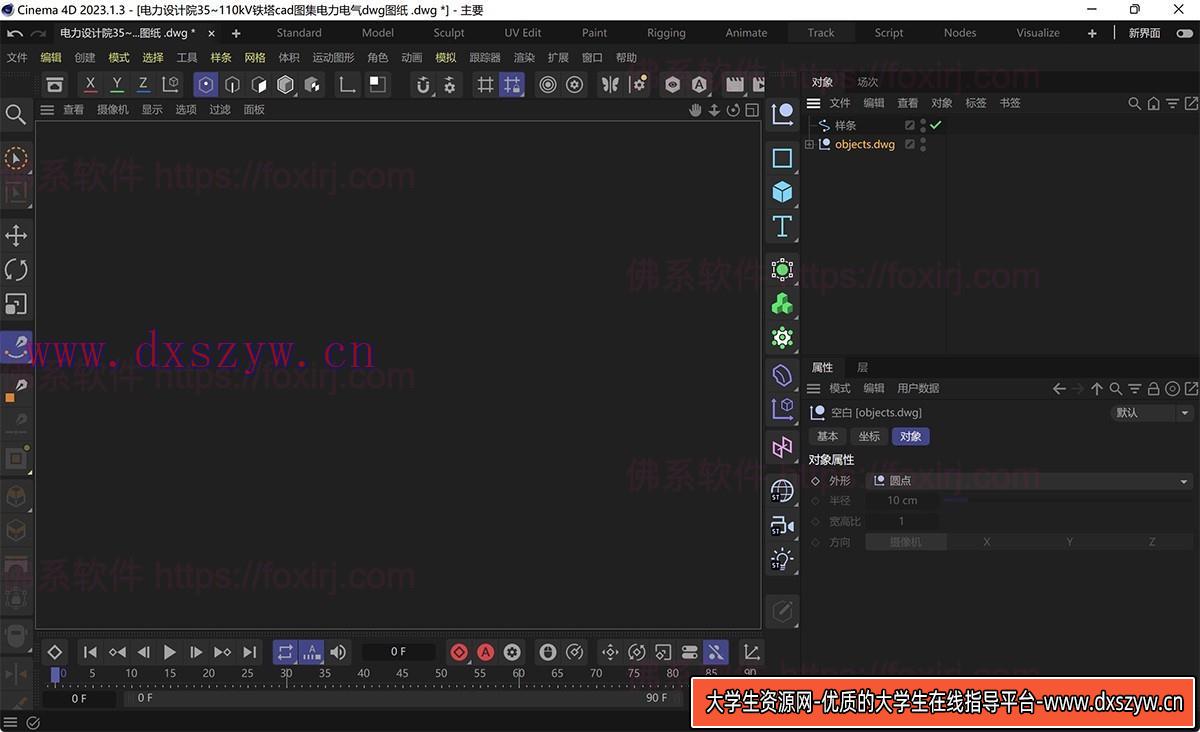The width and height of the screenshot is (1200, 732).
Task: Select the active spline pen tool
Action: click(x=16, y=347)
